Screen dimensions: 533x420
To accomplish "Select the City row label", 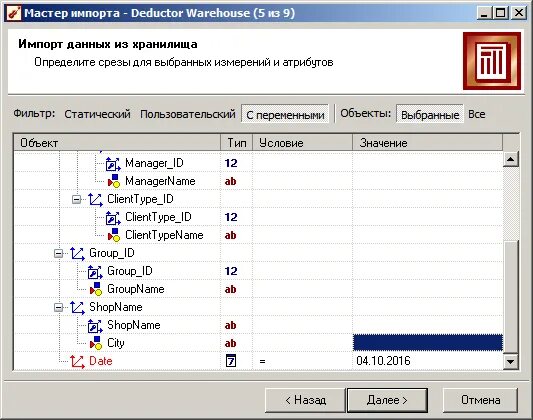I will (116, 343).
